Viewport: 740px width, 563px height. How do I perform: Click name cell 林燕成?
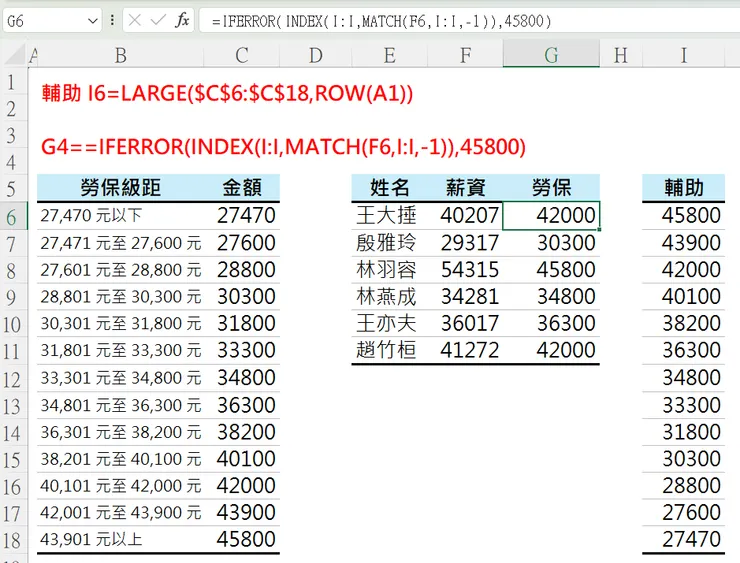tap(390, 297)
